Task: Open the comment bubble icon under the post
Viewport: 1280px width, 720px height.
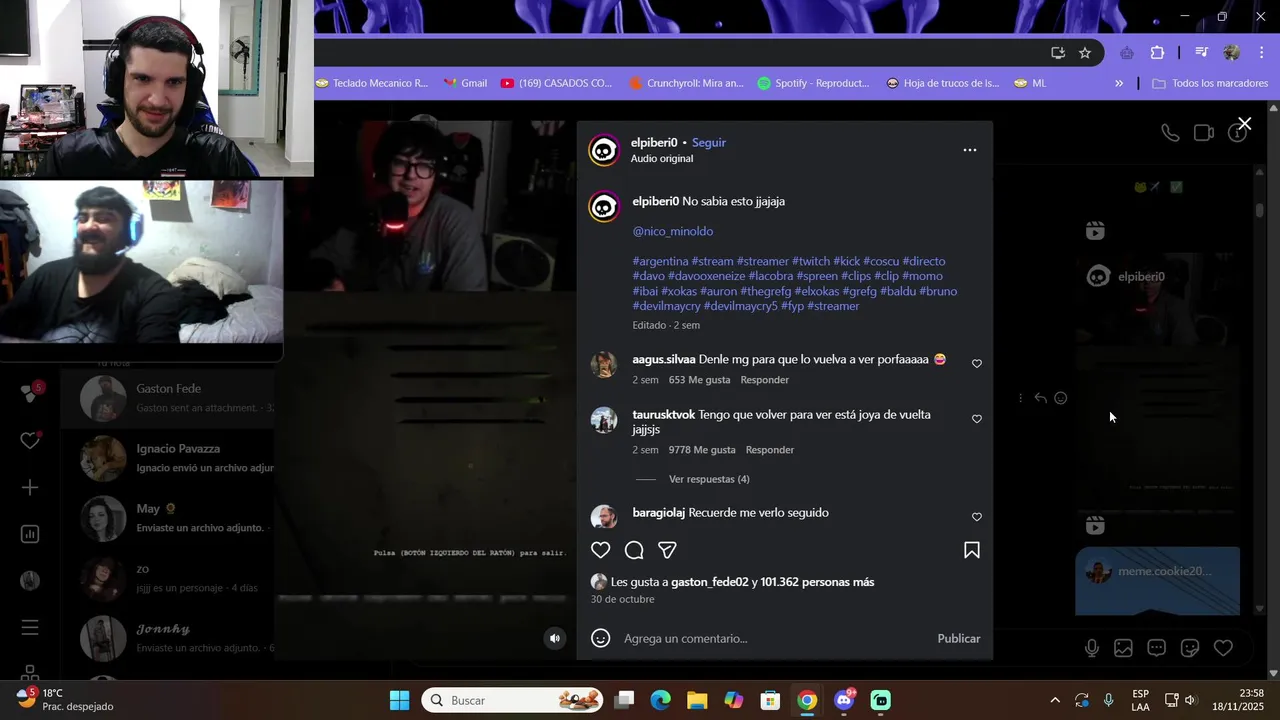Action: (x=634, y=550)
